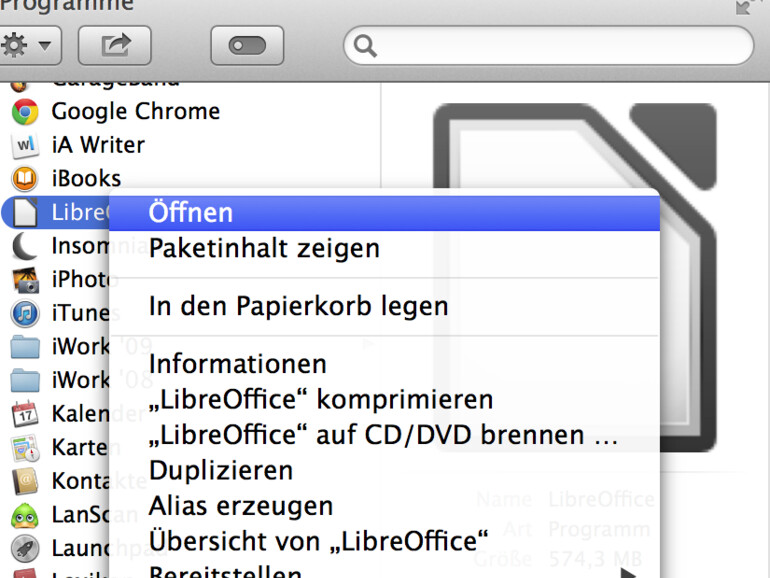The width and height of the screenshot is (770, 578).
Task: Click the iPhoto app icon
Action: 25,280
